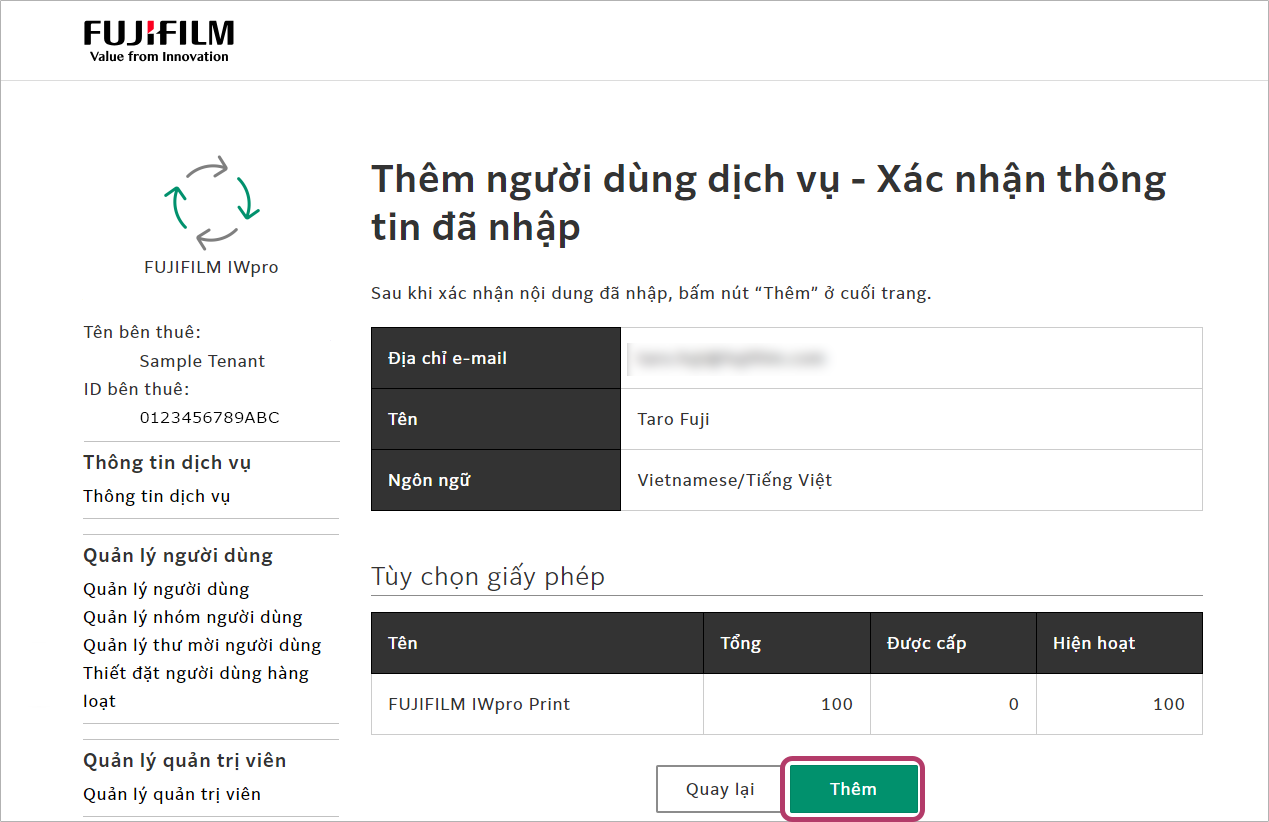Open Quản lý quản trị viên sidebar link
Image resolution: width=1269 pixels, height=822 pixels.
[x=172, y=794]
